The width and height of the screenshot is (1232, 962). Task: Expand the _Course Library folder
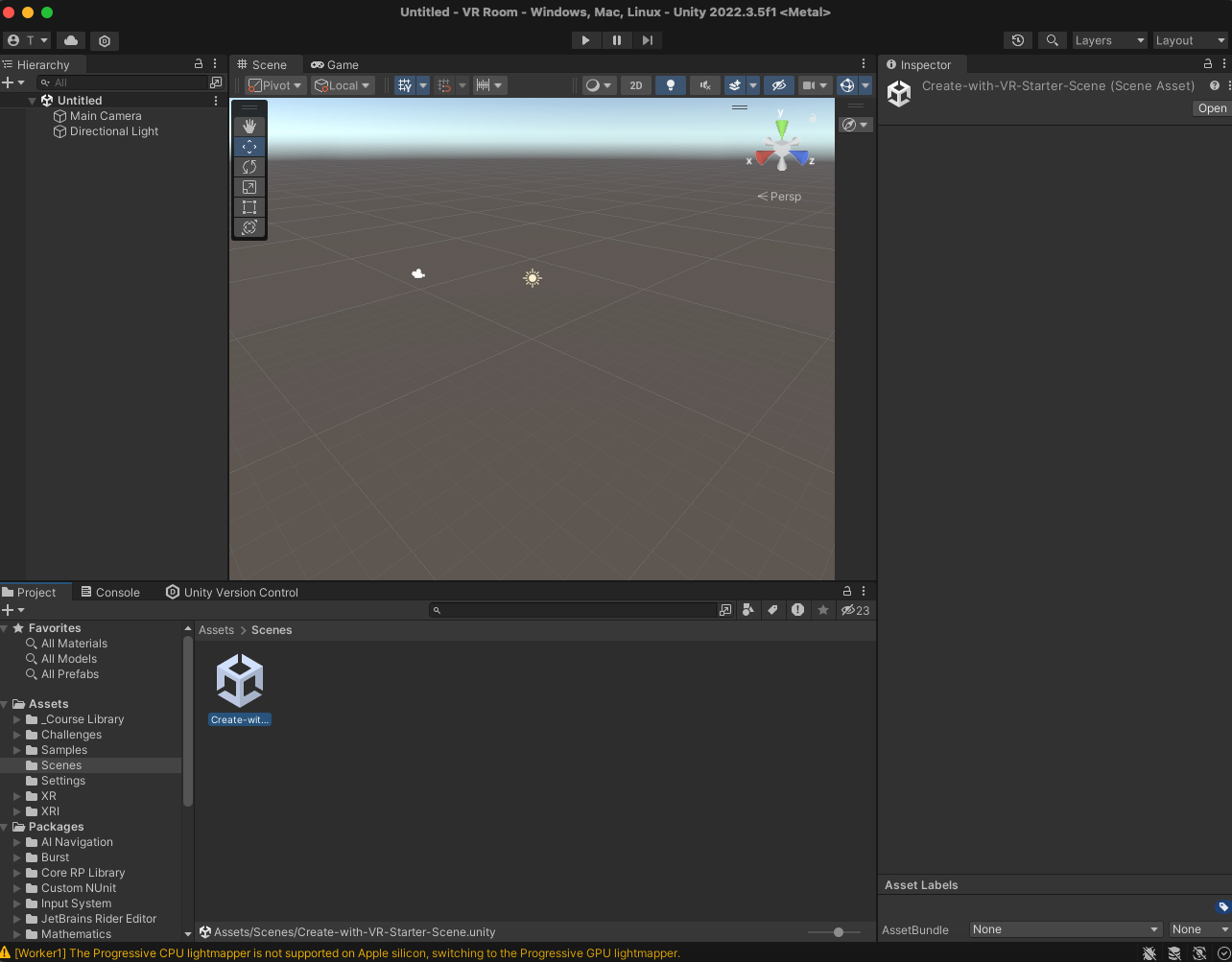pos(17,719)
